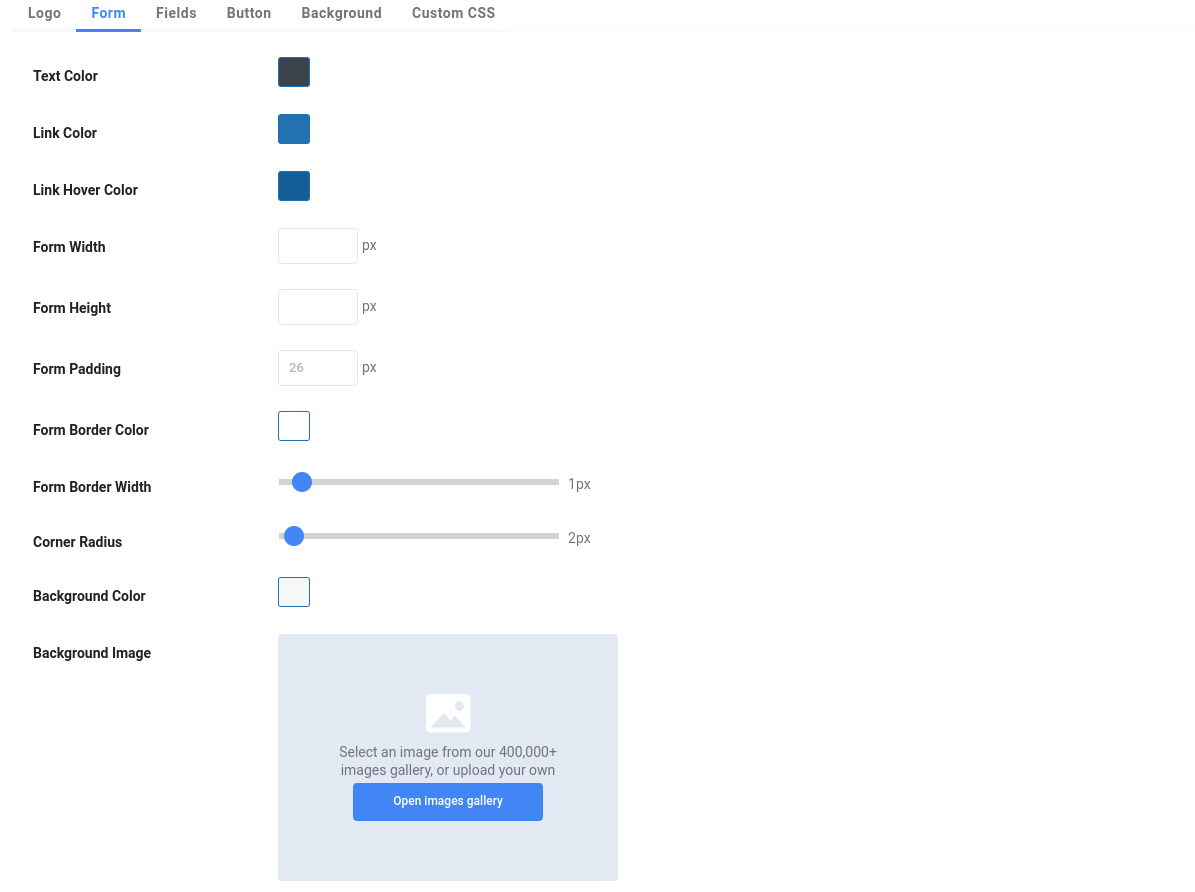Open the Background settings tab
Screen dimensions: 1195x892
(341, 14)
